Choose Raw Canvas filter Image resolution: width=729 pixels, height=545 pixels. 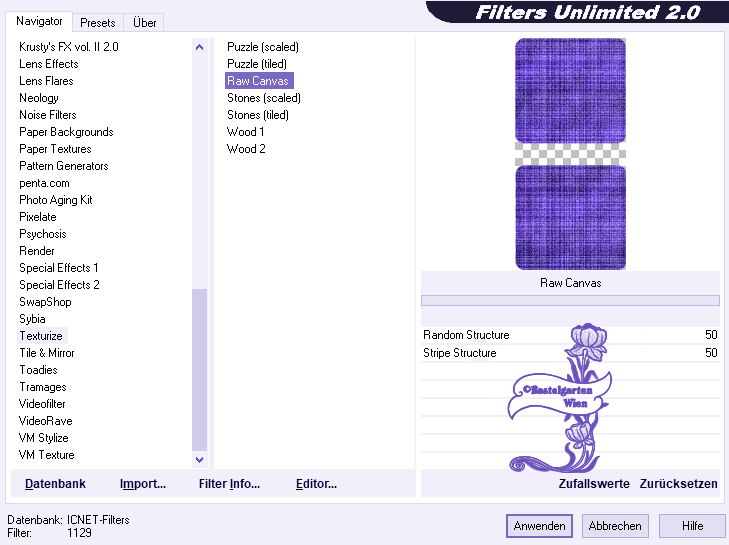tap(259, 81)
